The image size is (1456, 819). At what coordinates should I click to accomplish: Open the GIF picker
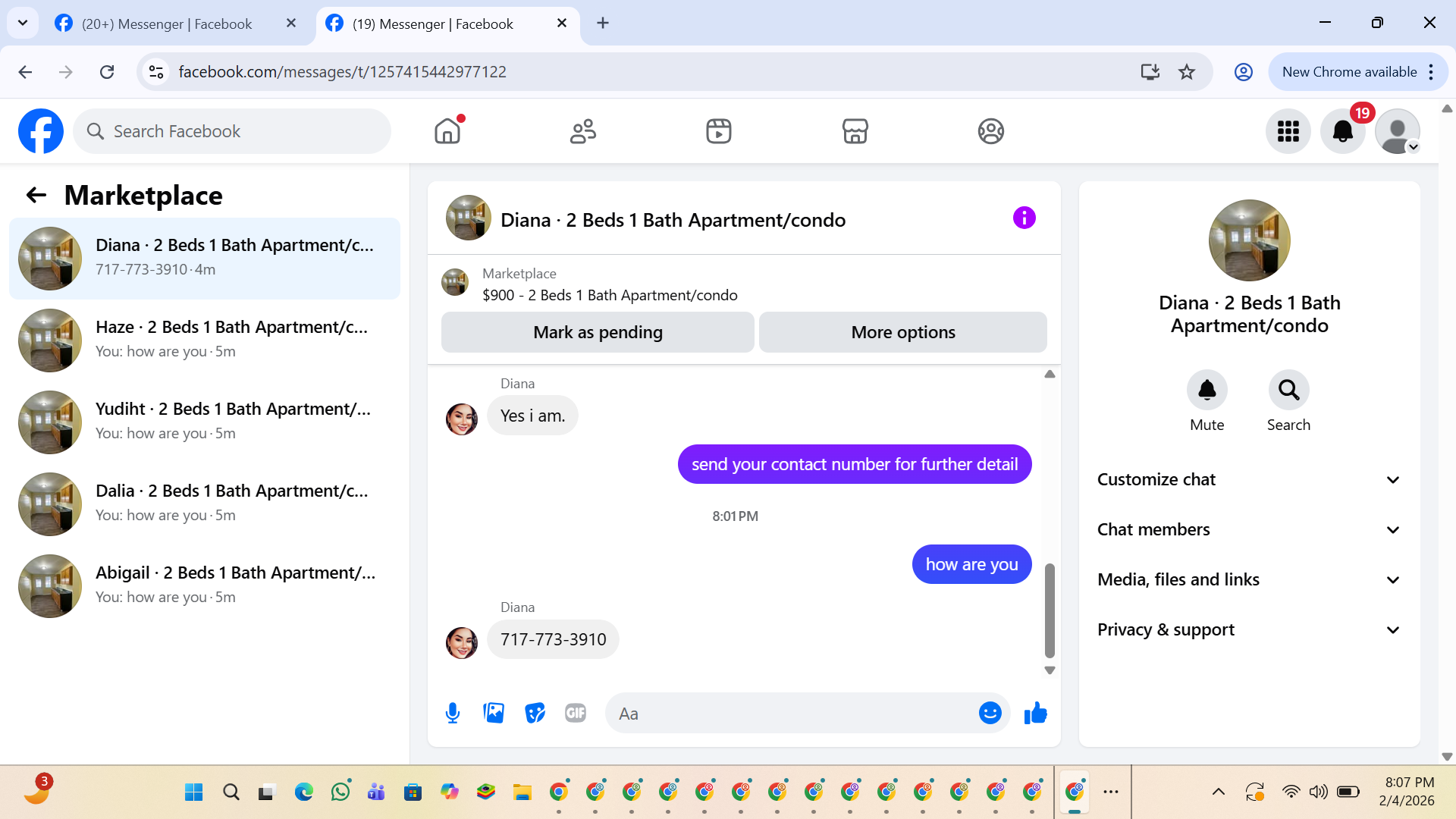coord(576,713)
